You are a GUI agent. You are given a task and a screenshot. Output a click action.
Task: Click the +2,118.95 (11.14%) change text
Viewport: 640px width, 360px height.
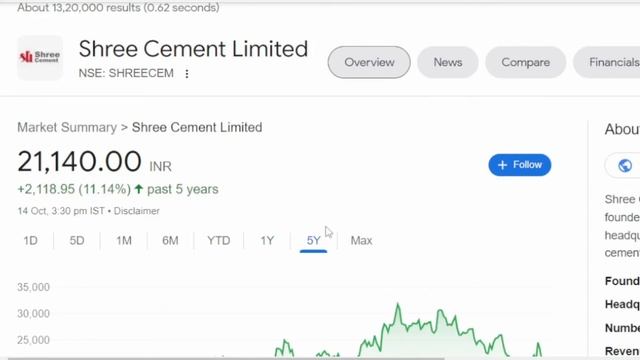[x=74, y=189]
